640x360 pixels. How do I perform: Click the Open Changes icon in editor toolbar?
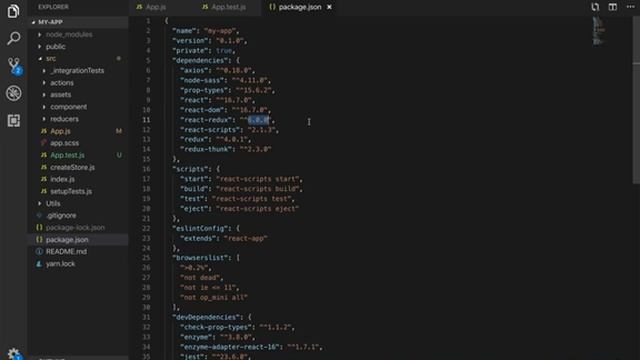(x=595, y=7)
